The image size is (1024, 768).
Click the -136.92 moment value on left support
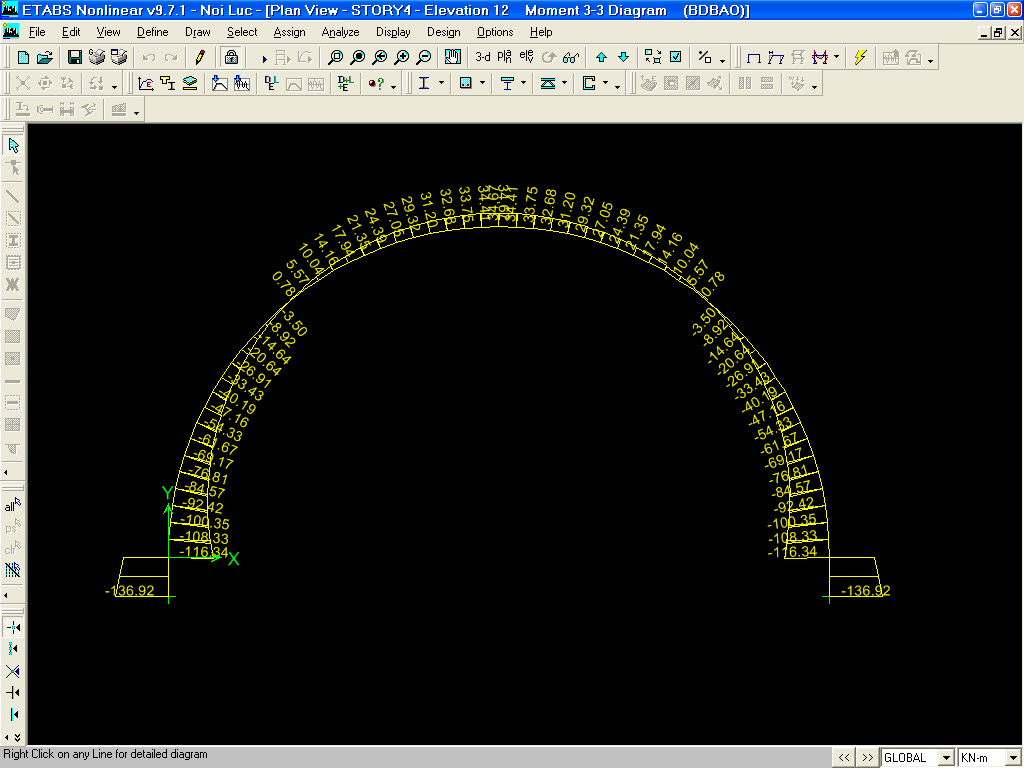click(130, 591)
